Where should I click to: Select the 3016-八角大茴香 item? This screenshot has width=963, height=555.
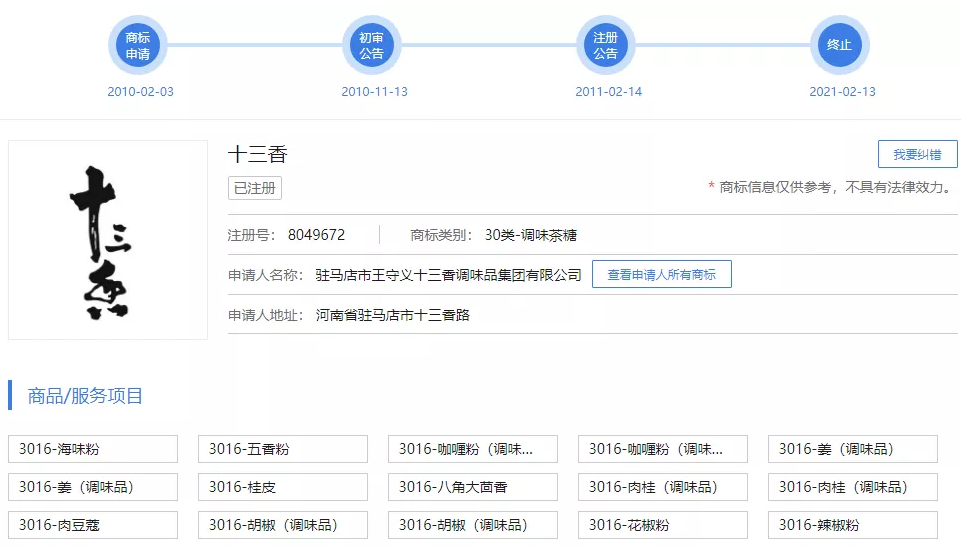[x=473, y=487]
